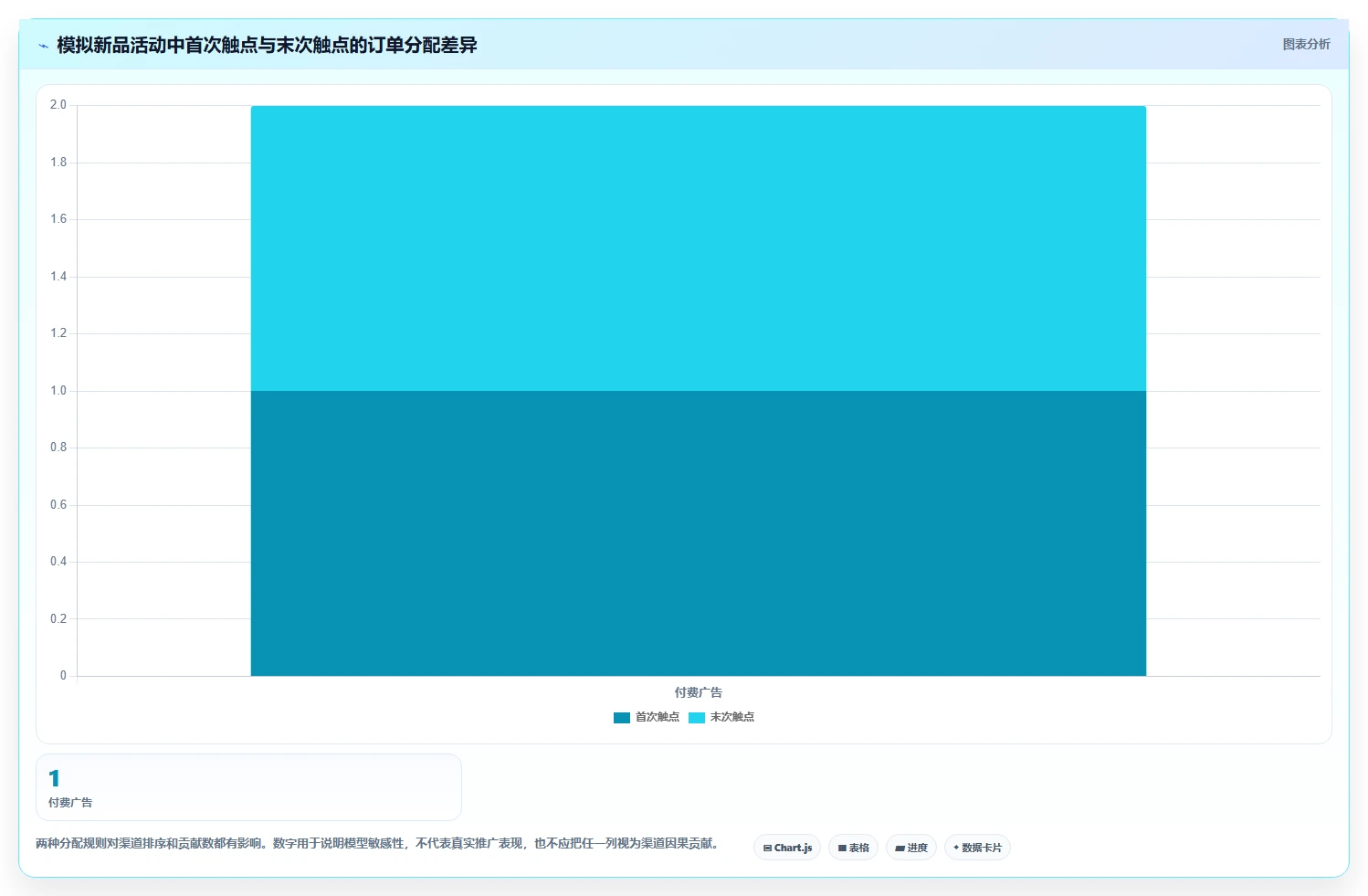Click the chart title 模拟新品活动中首次触点与末次触点的订单分配差异
Screen dimensions: 1368x896
(x=267, y=45)
